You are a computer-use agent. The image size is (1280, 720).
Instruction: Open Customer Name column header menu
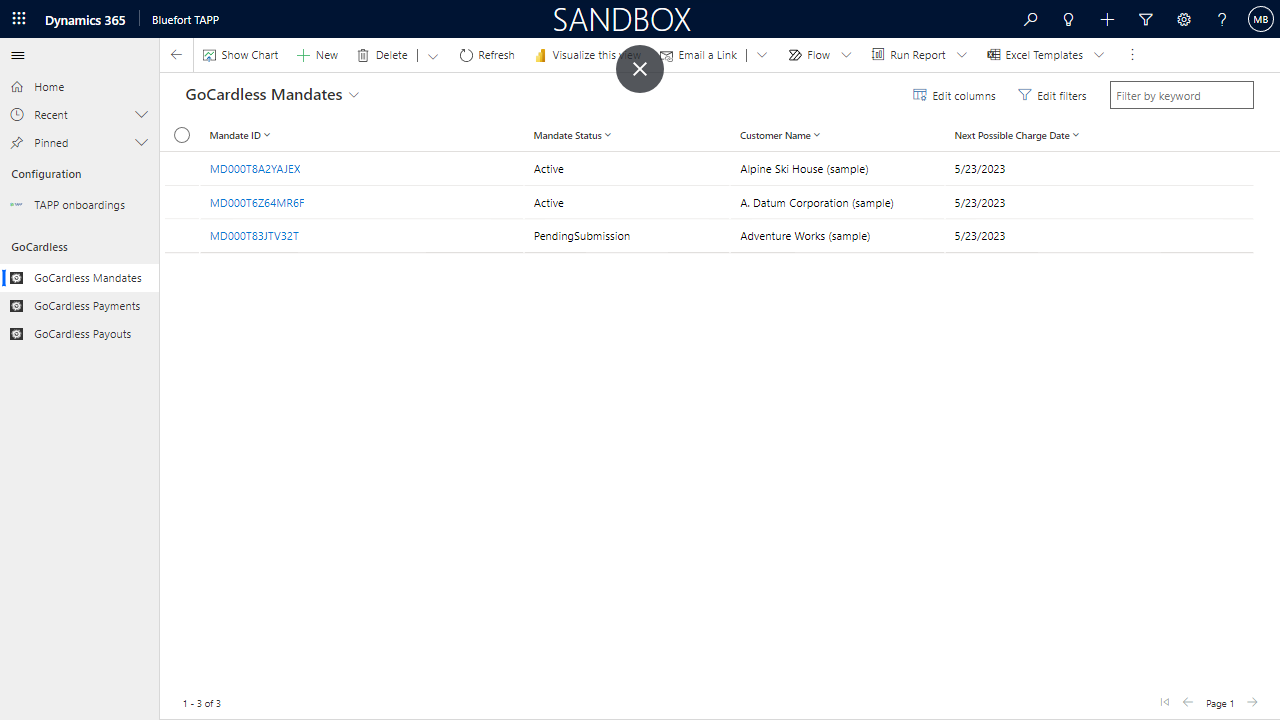[780, 135]
